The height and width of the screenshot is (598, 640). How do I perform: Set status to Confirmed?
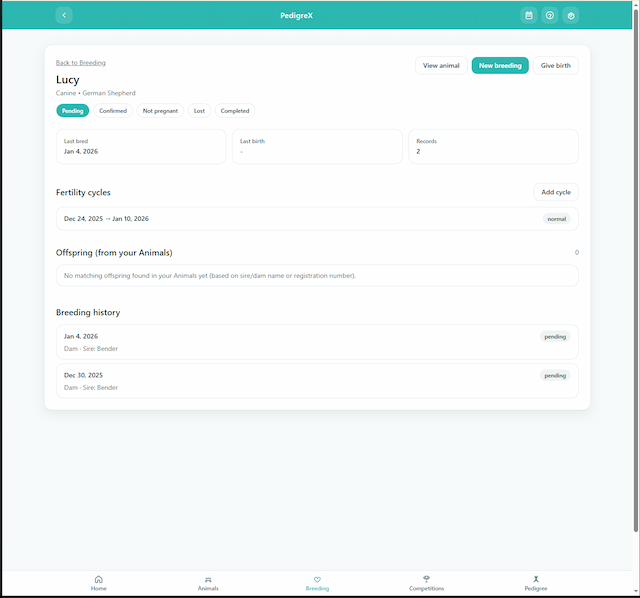pyautogui.click(x=113, y=111)
